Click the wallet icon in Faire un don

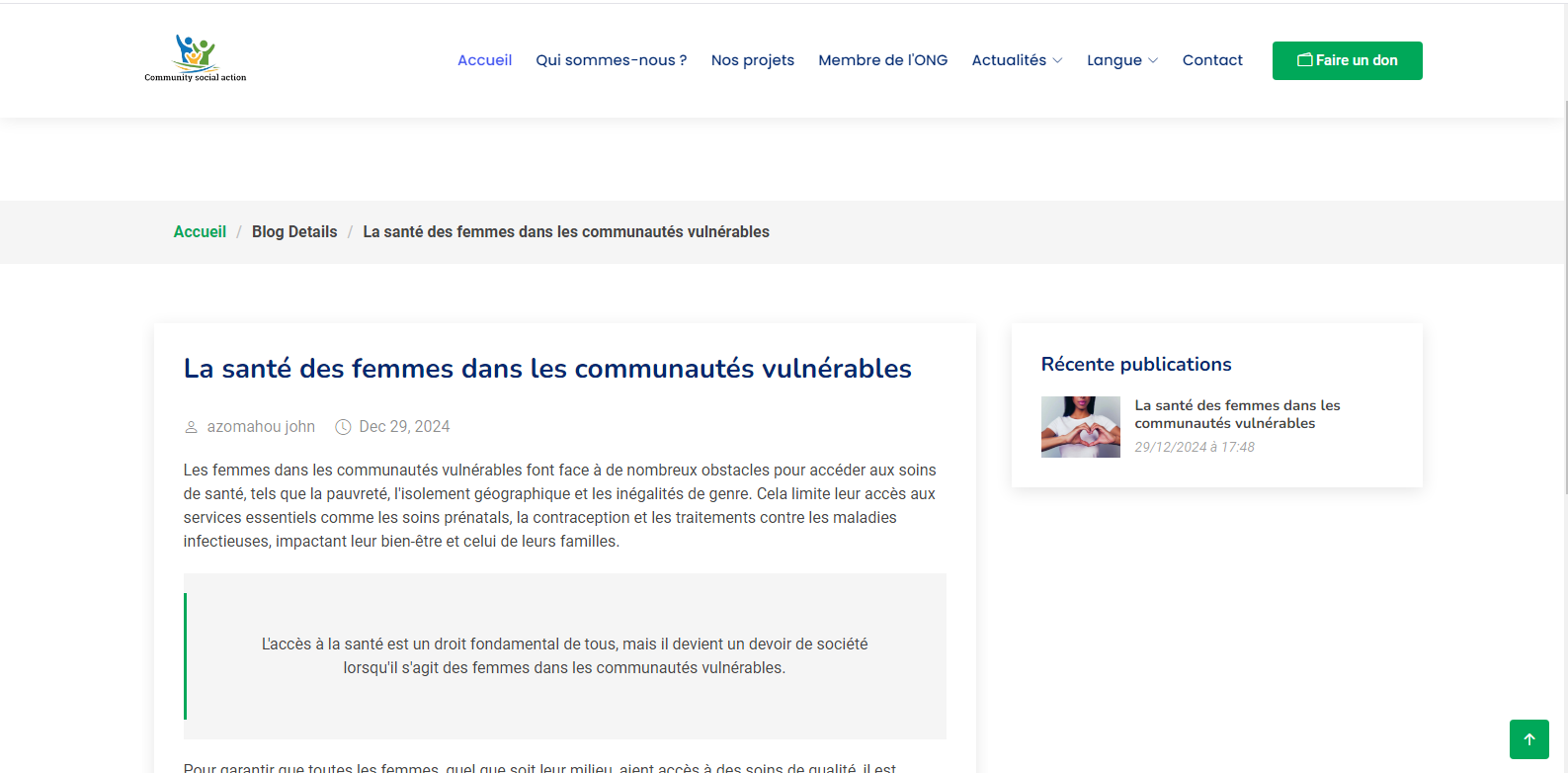click(x=1304, y=60)
